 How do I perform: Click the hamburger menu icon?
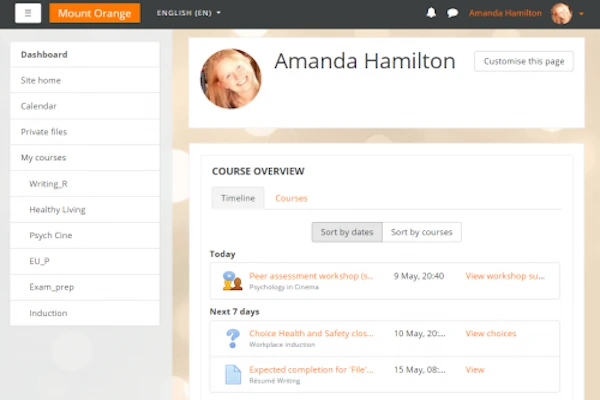[x=27, y=13]
